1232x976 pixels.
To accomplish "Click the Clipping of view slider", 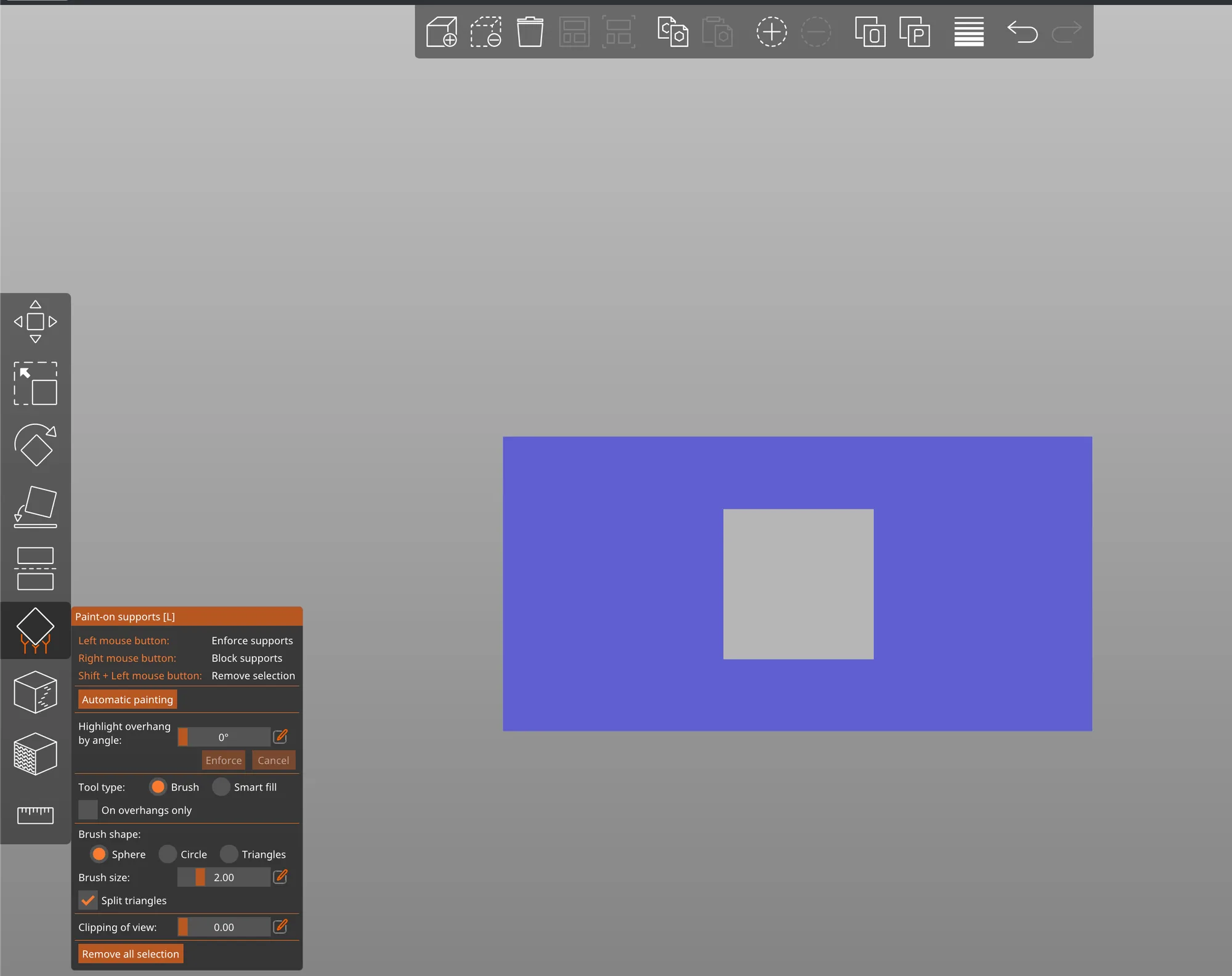I will tap(224, 927).
